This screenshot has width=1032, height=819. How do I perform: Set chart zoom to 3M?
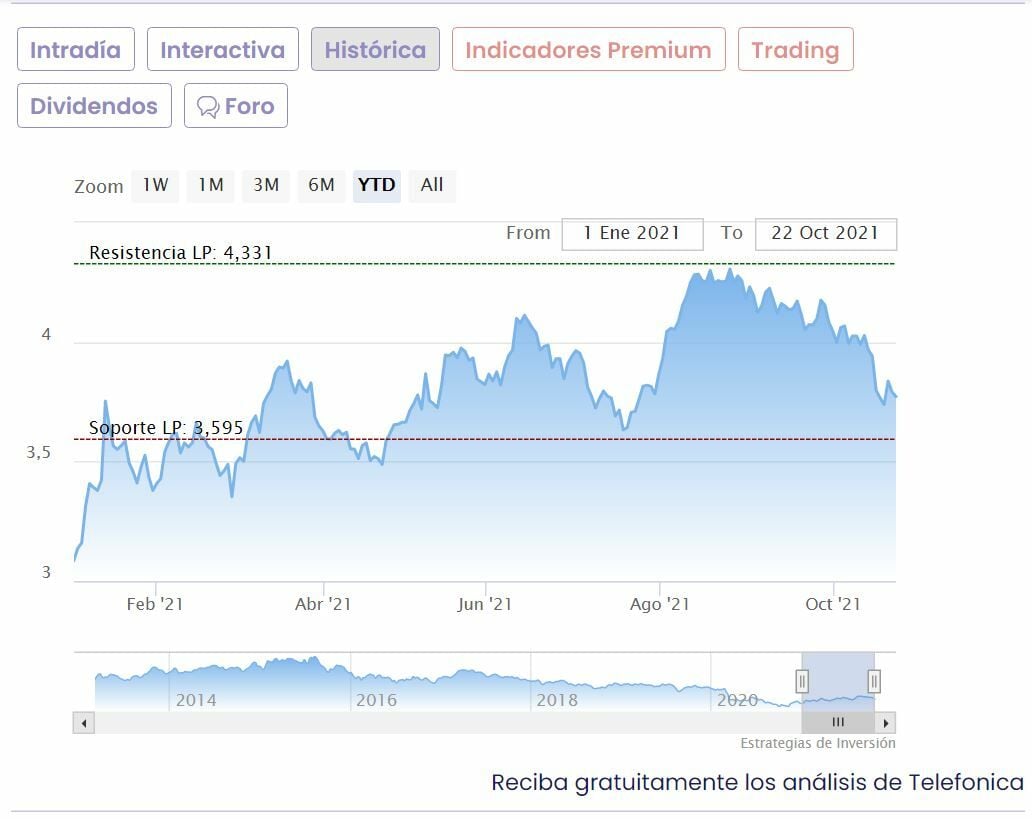[266, 185]
